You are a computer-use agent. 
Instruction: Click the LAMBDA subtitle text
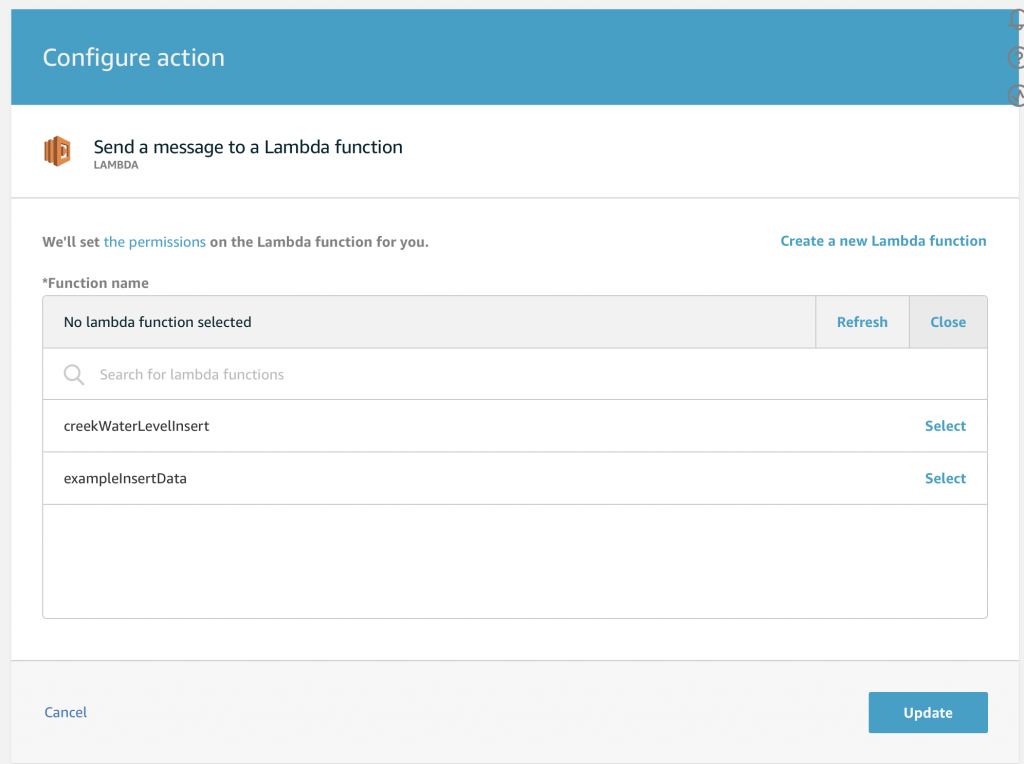116,165
